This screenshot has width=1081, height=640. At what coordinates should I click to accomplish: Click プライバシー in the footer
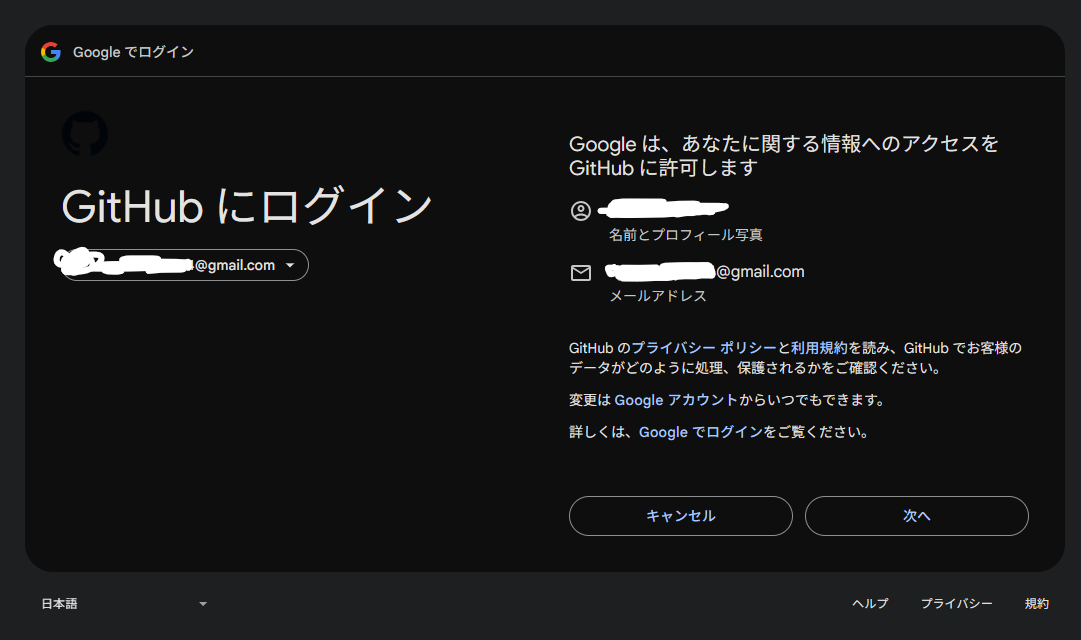coord(956,603)
